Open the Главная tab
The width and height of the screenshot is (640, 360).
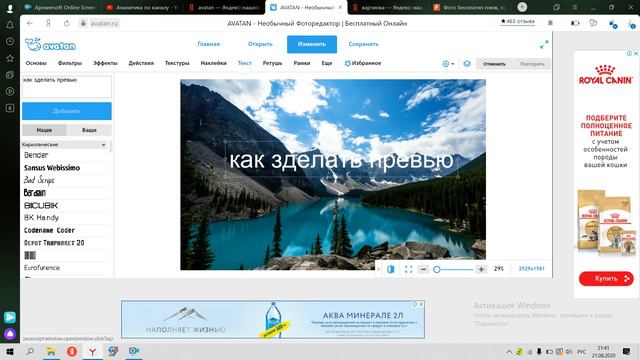tap(209, 44)
